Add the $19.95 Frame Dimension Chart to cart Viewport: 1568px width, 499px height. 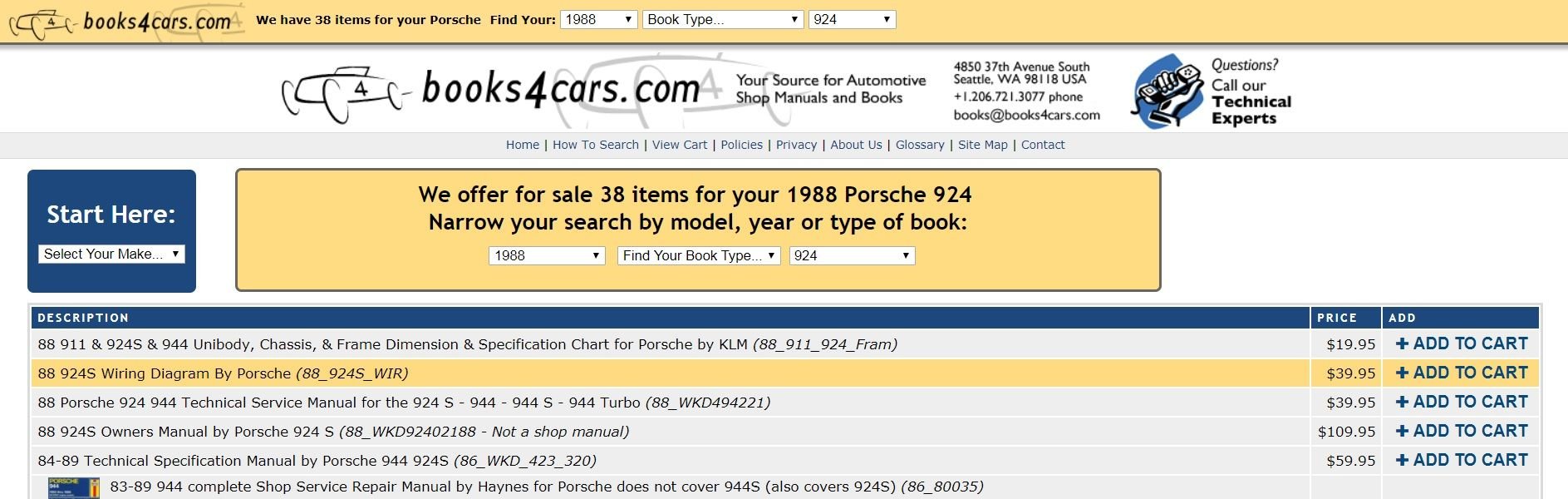(1462, 343)
